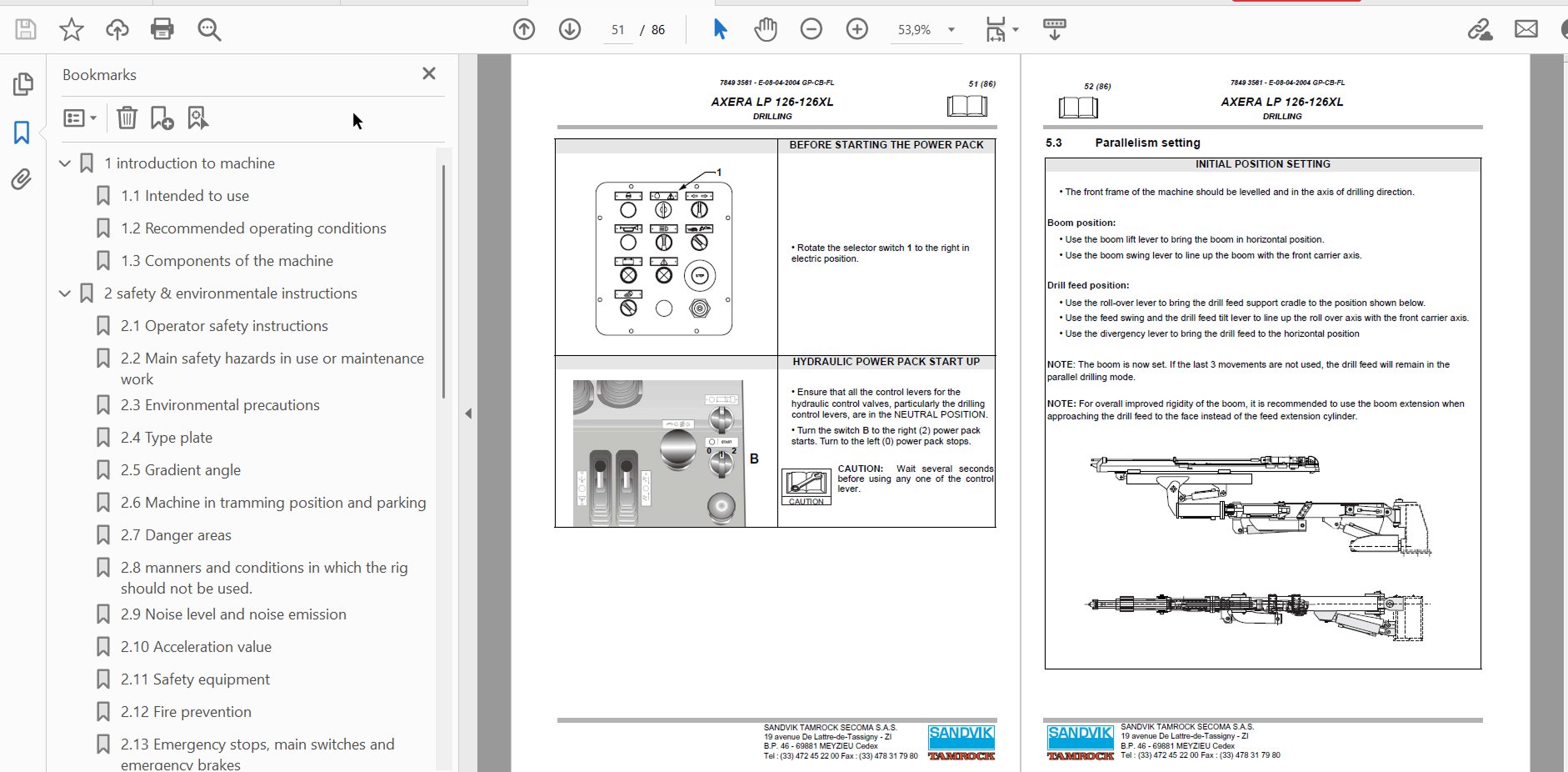
Task: Open the find text search tool
Action: [209, 30]
